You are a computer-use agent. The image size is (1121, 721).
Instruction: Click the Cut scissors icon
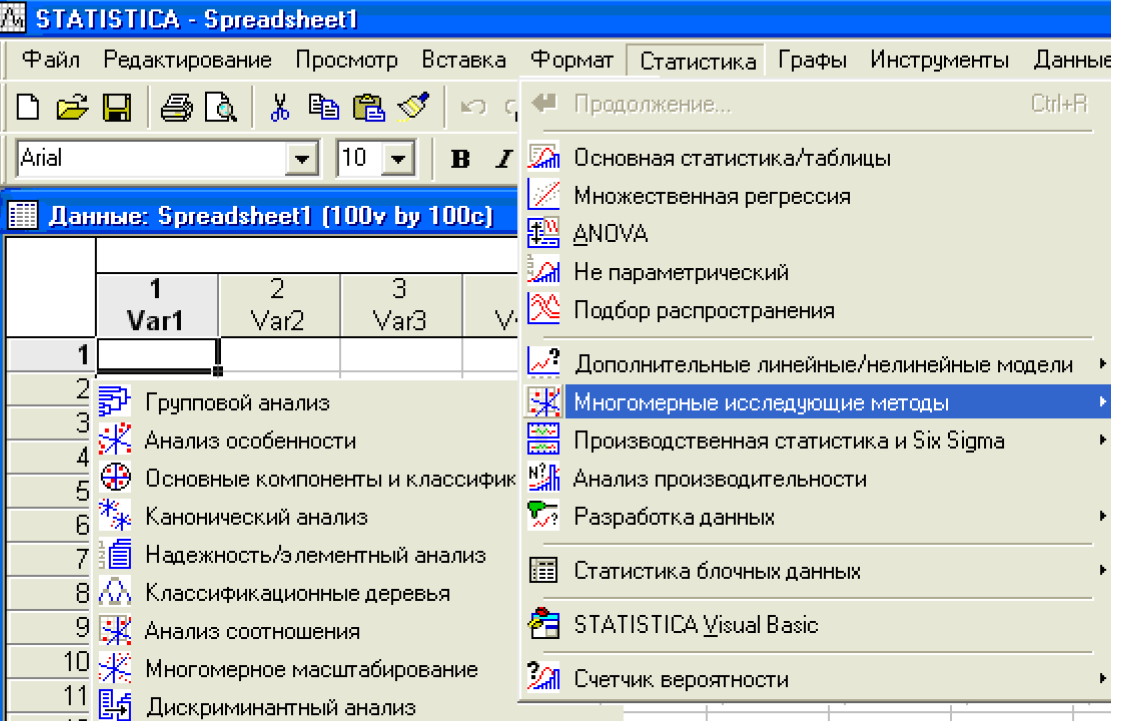coord(280,107)
